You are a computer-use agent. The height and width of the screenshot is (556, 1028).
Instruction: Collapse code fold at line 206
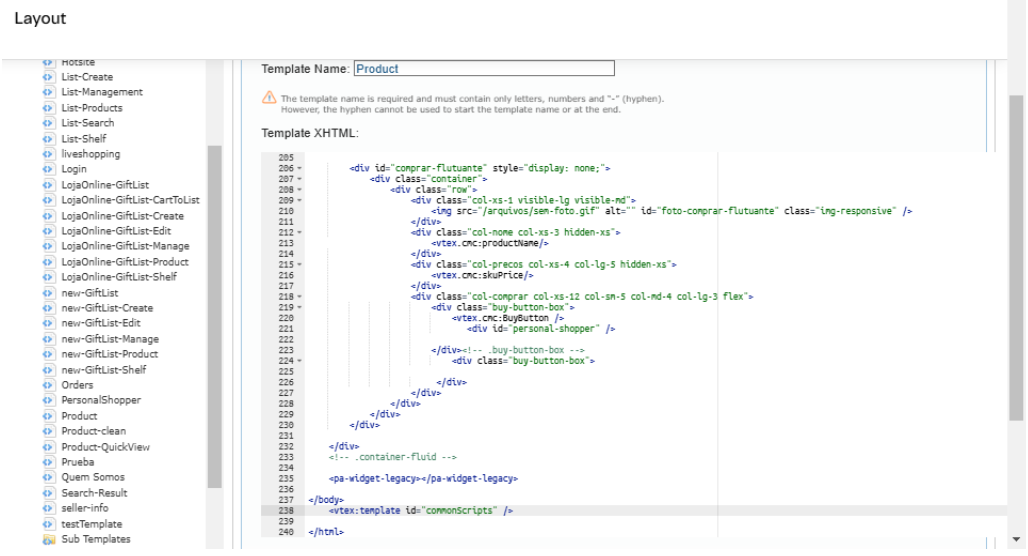(300, 169)
